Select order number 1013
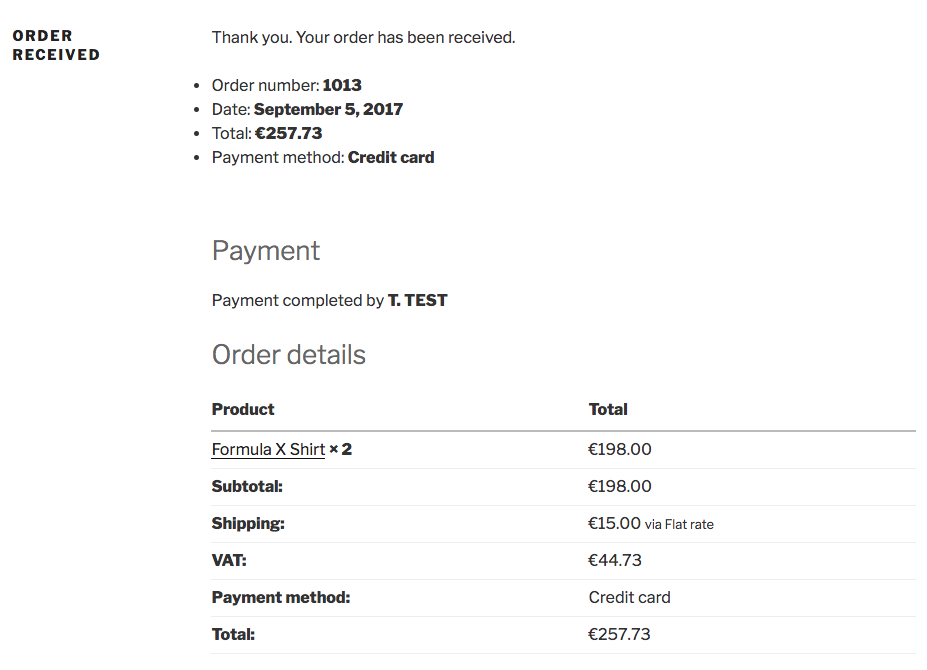The height and width of the screenshot is (670, 927). (x=342, y=86)
